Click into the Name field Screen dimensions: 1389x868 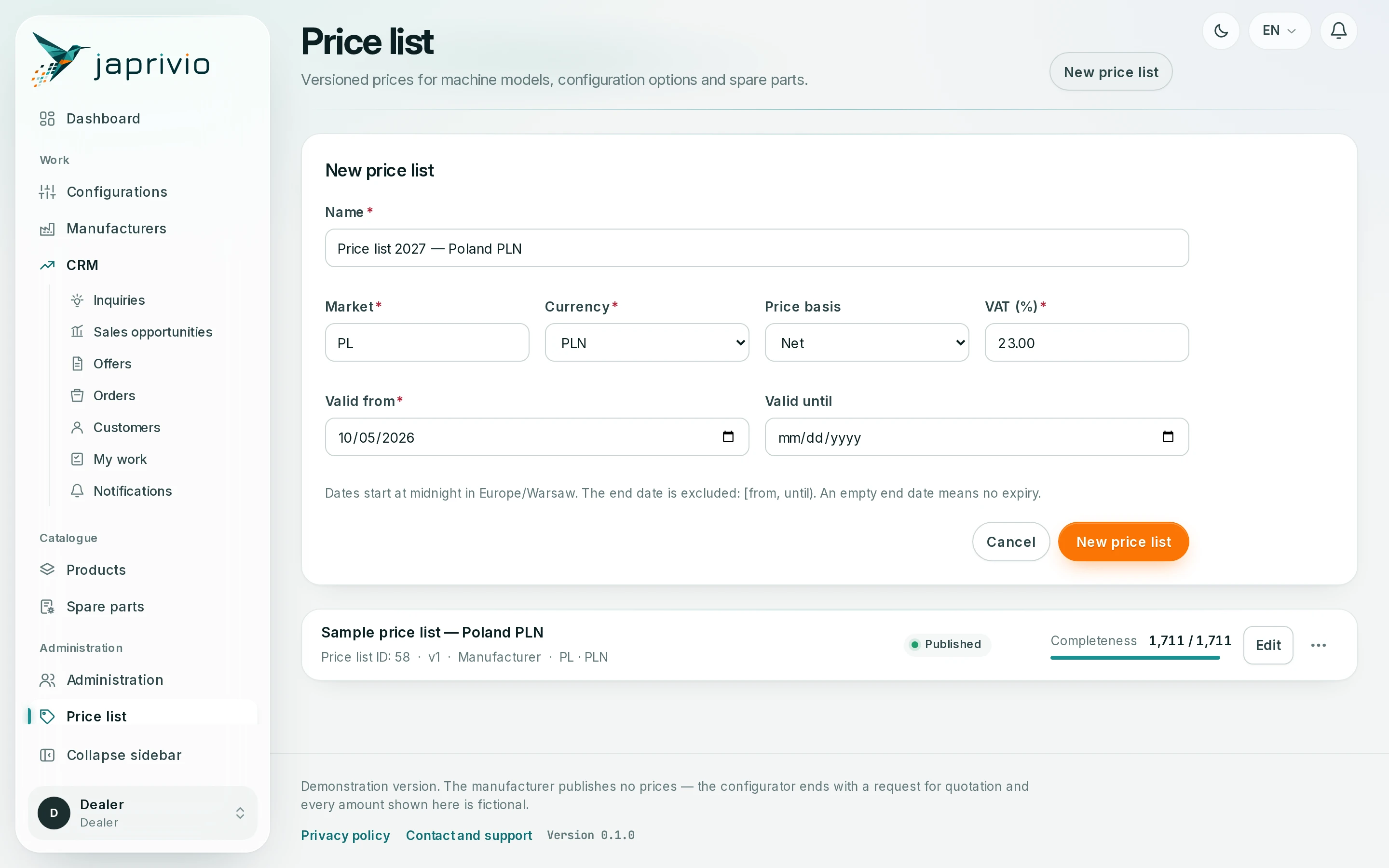pos(757,248)
